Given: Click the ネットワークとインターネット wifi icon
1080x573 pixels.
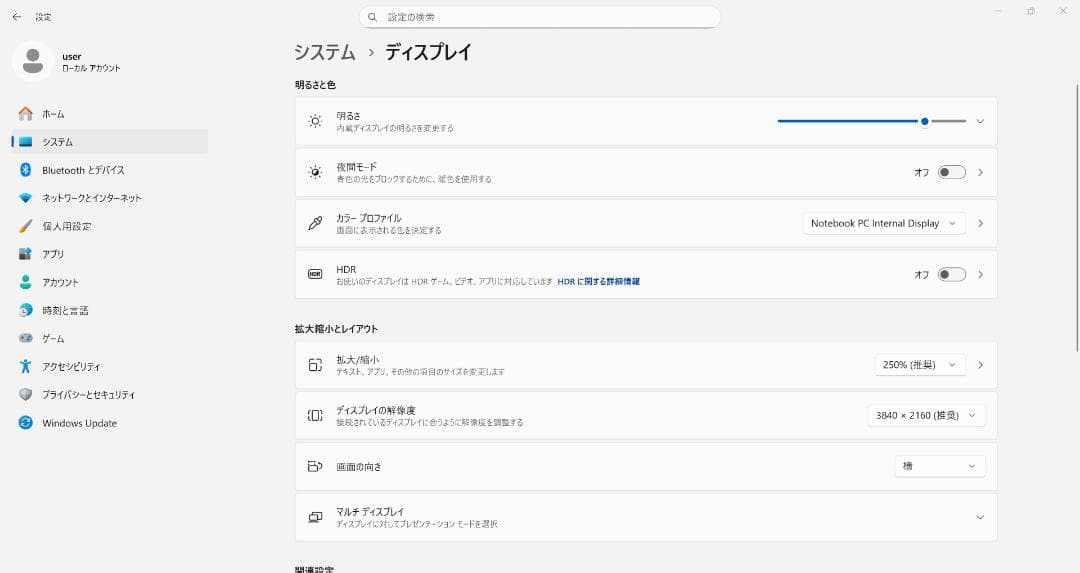Looking at the screenshot, I should [x=26, y=198].
